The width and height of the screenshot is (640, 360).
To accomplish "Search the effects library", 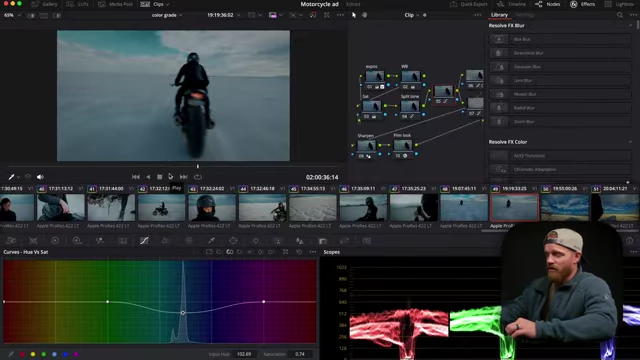I will pos(620,15).
